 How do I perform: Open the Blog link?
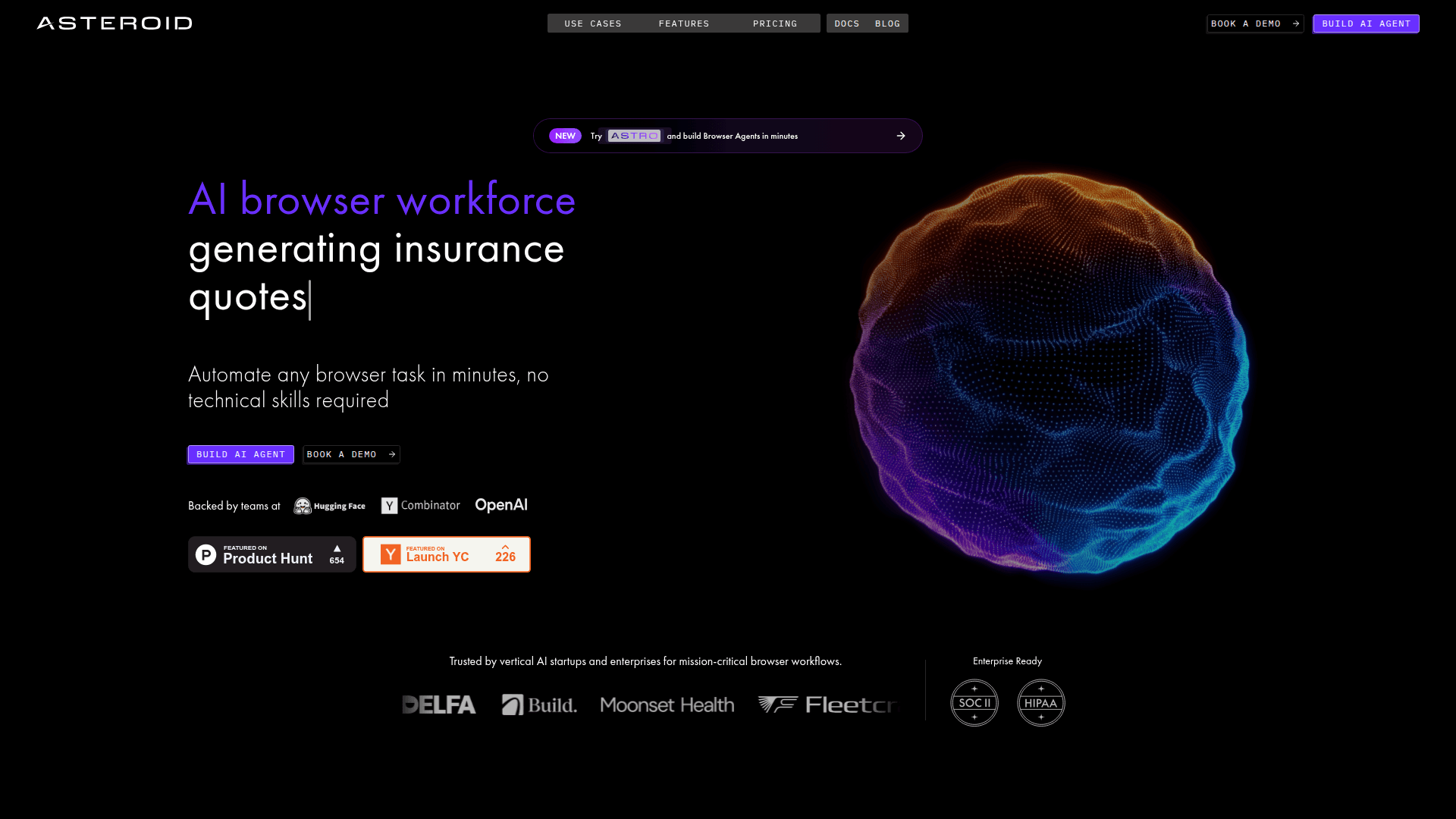(887, 24)
